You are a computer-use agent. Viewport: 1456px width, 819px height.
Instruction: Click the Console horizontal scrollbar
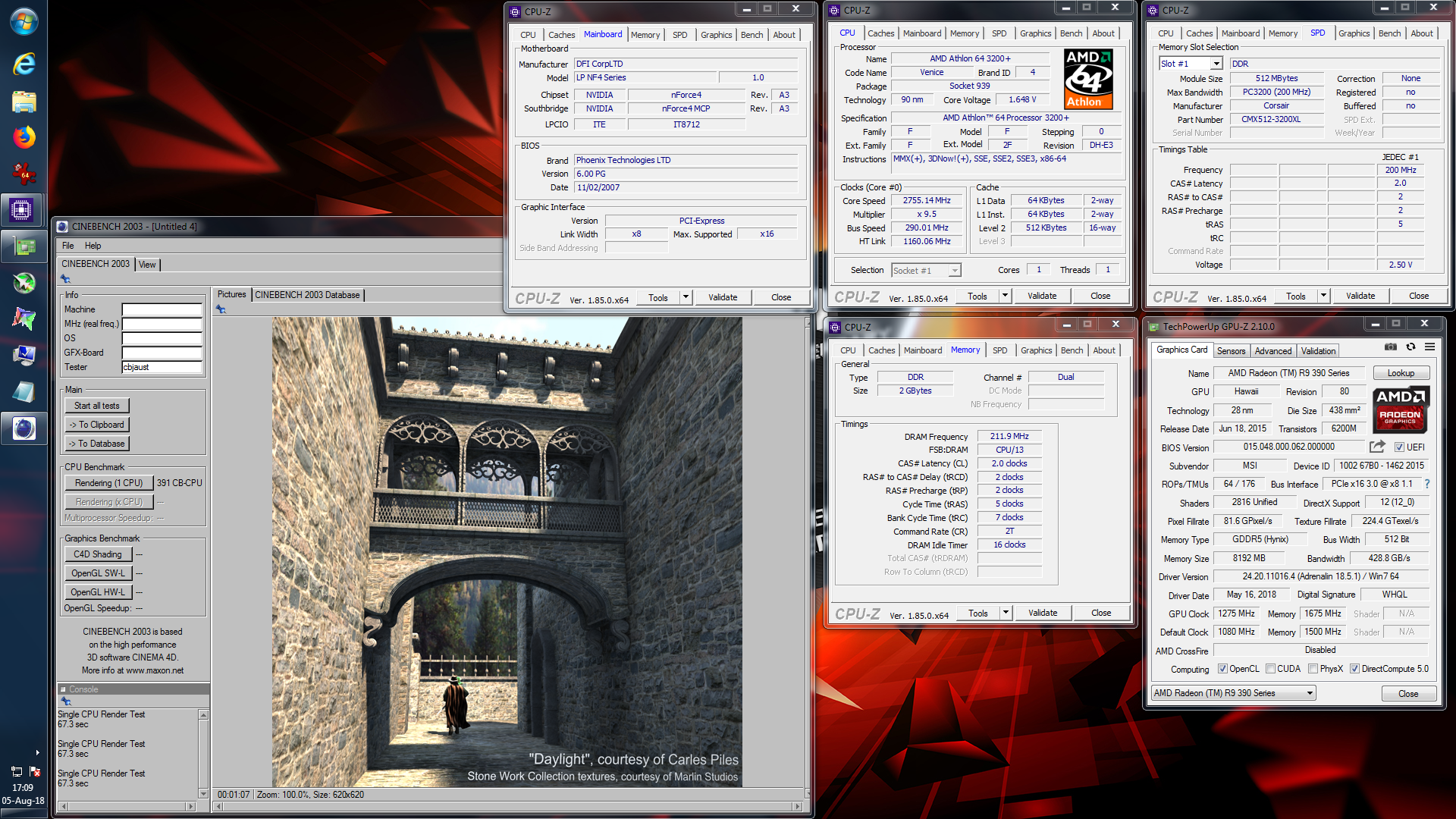[x=127, y=806]
